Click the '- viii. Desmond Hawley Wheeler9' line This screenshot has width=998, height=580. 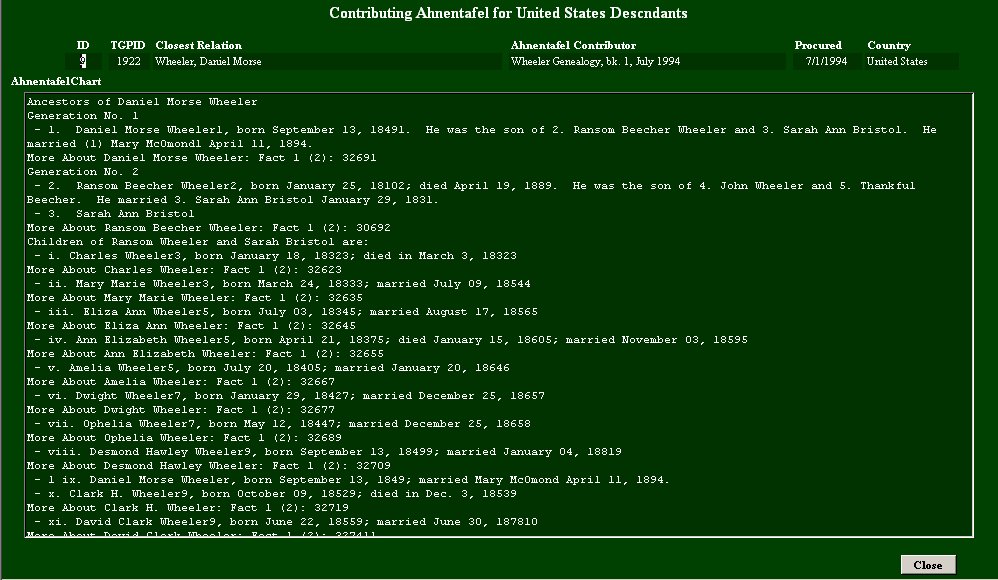(x=328, y=452)
